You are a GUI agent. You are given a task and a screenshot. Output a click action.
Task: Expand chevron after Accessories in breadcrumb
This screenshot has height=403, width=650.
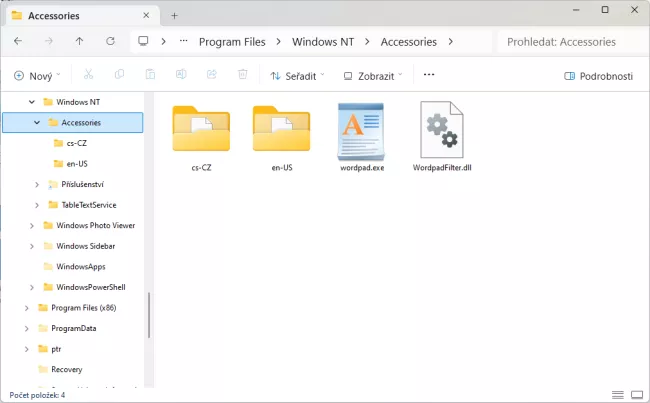tap(451, 42)
